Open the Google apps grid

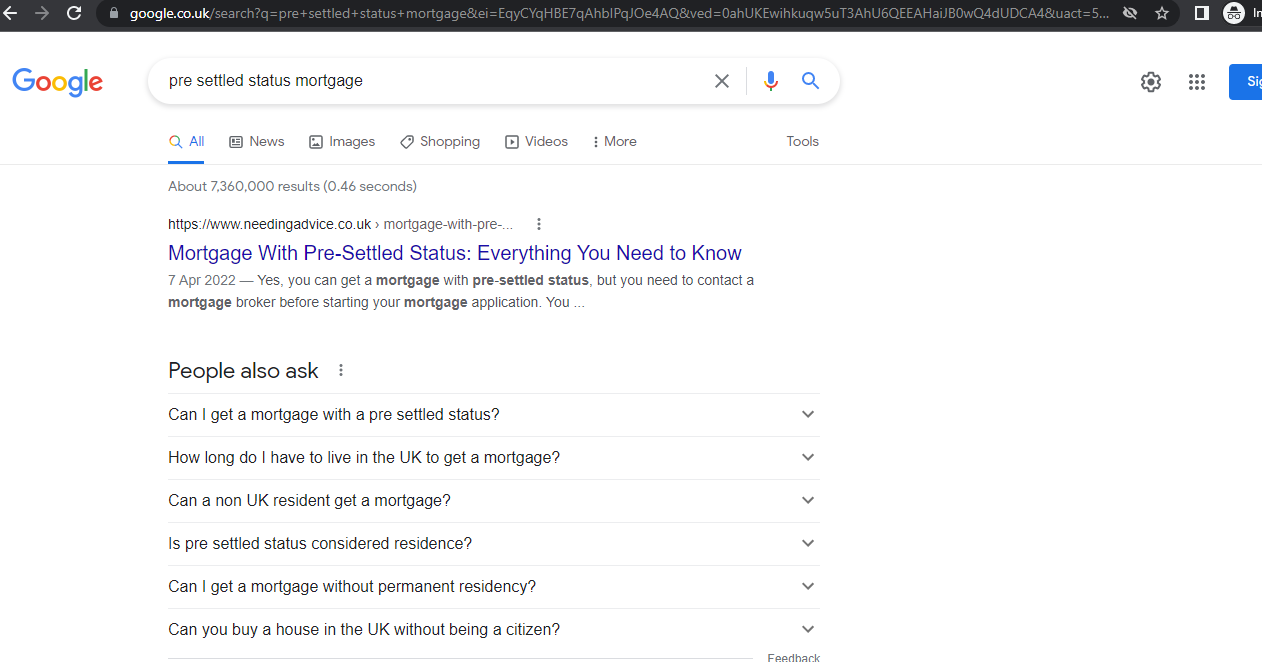pyautogui.click(x=1197, y=82)
